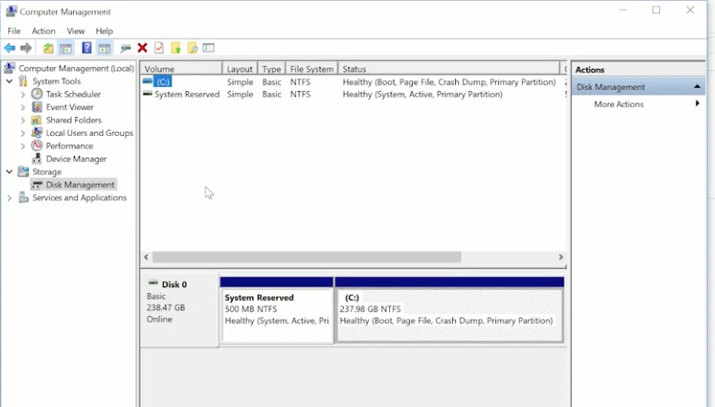Click the Forward arrow toolbar icon

(26, 48)
